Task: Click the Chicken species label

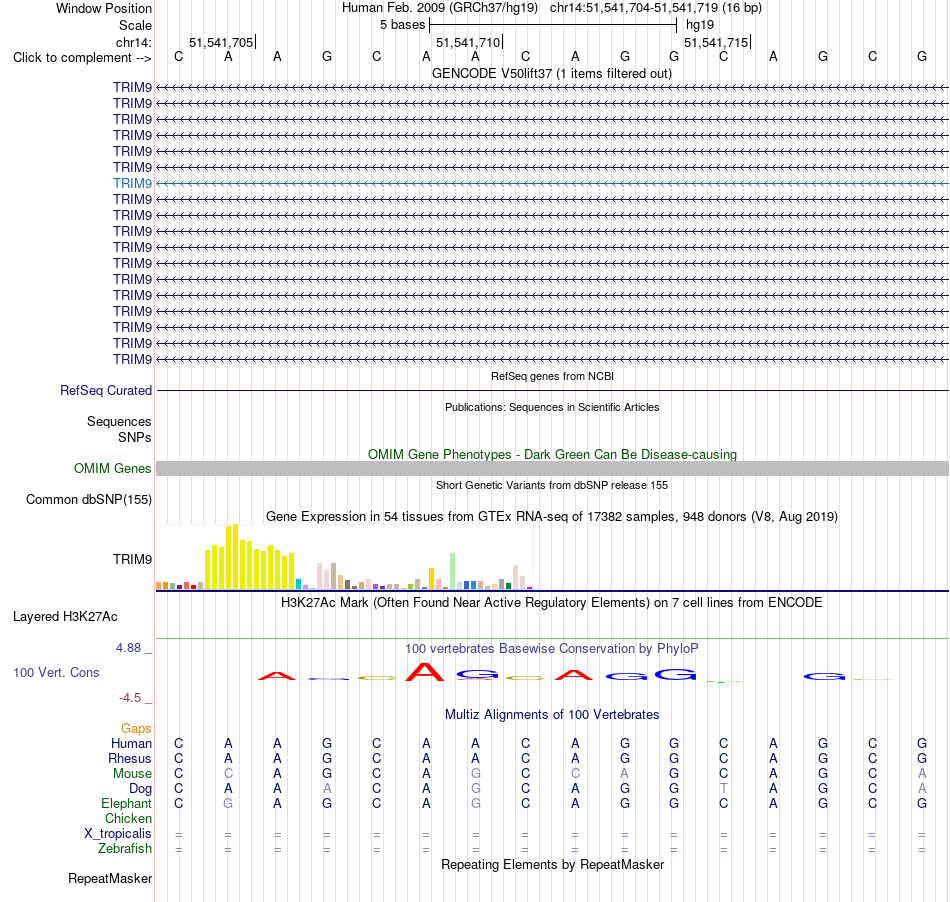Action: coord(128,819)
